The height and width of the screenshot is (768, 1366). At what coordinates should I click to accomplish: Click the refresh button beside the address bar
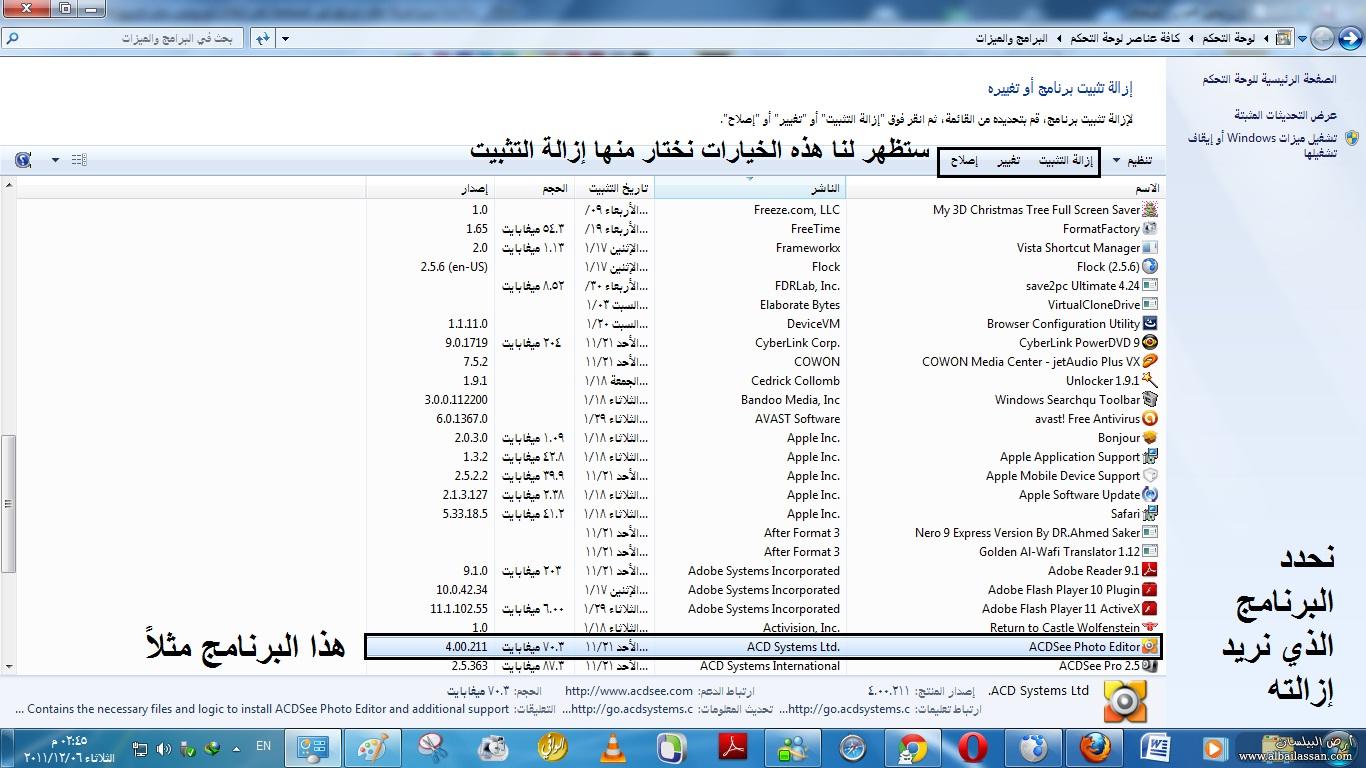(x=262, y=38)
